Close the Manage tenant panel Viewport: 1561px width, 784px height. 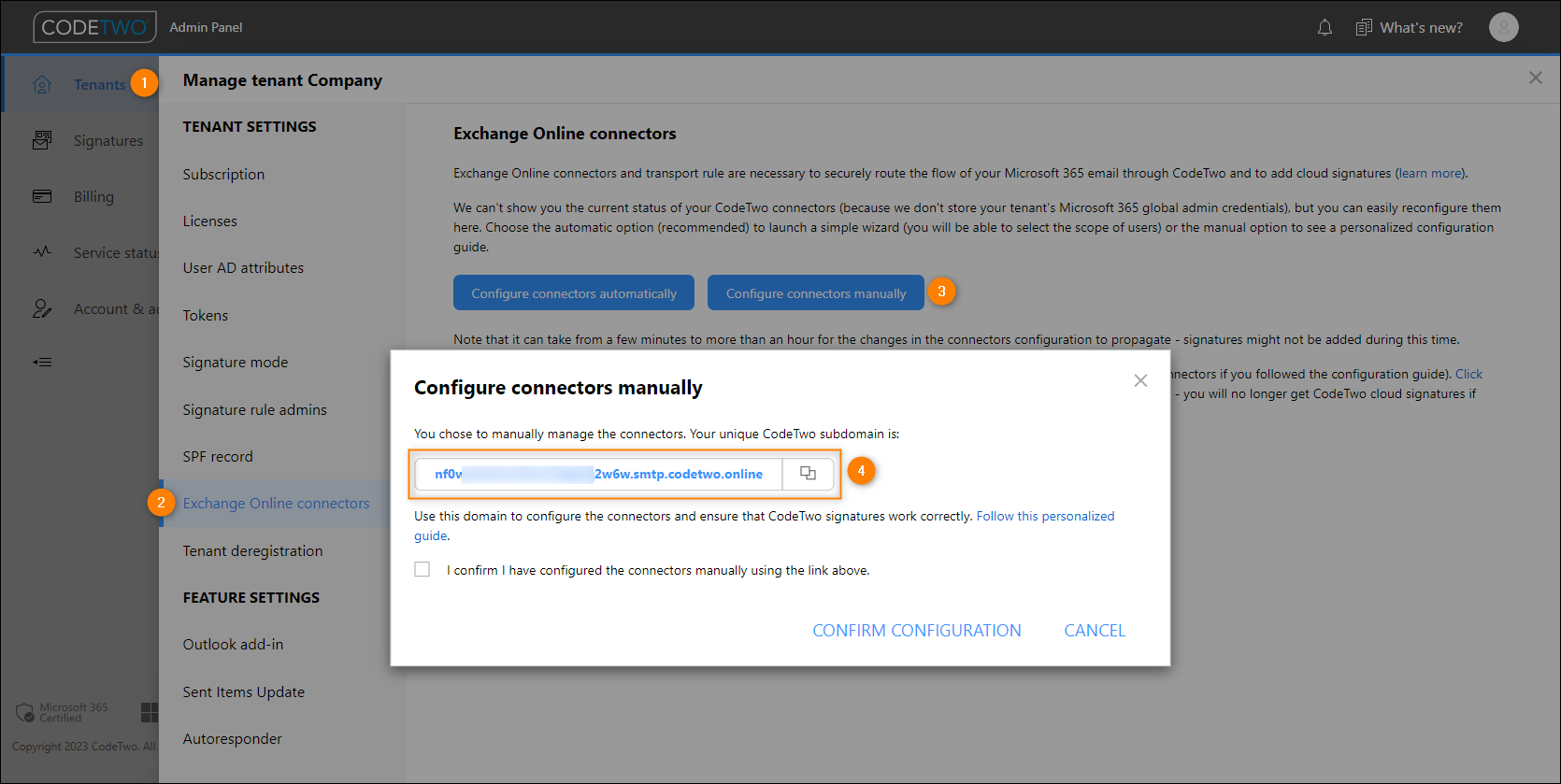(1535, 78)
